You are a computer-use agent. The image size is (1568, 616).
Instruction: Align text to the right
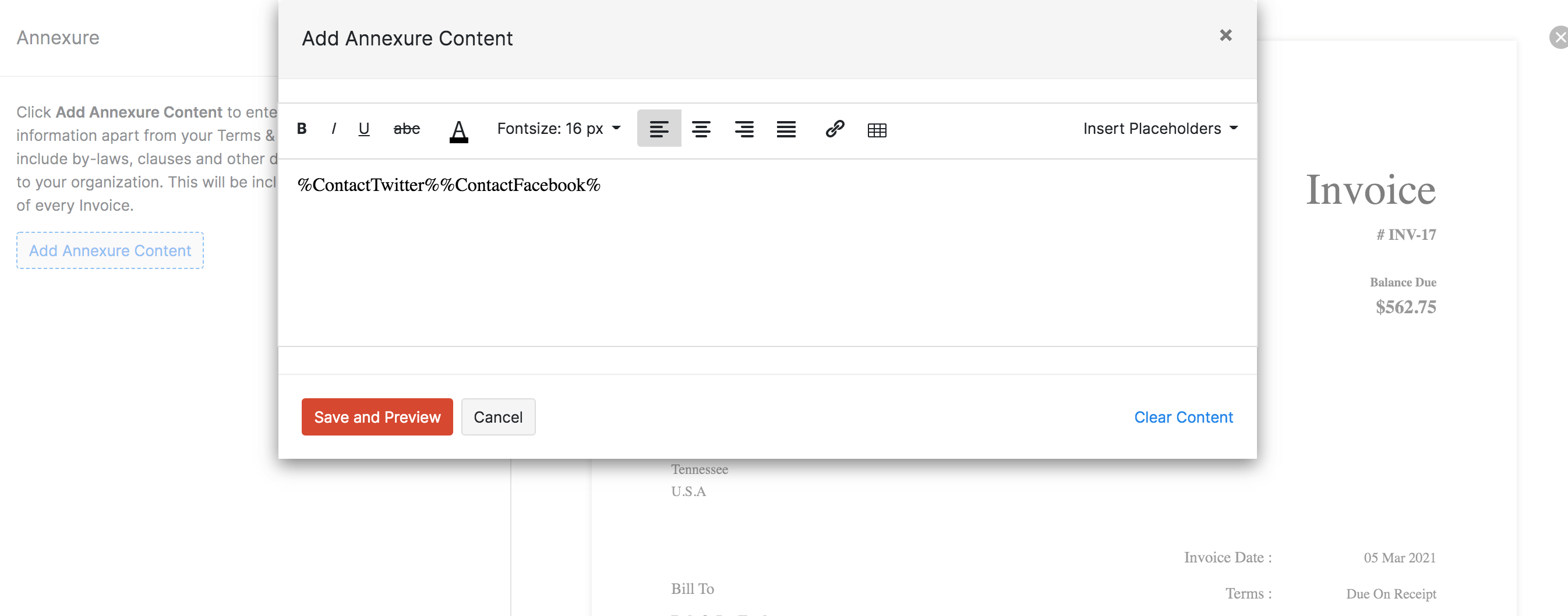coord(743,129)
